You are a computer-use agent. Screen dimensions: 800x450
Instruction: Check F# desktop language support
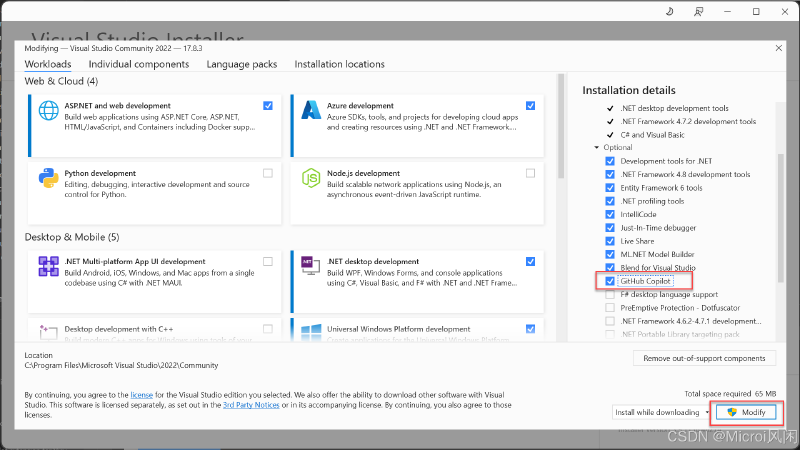[x=610, y=294]
